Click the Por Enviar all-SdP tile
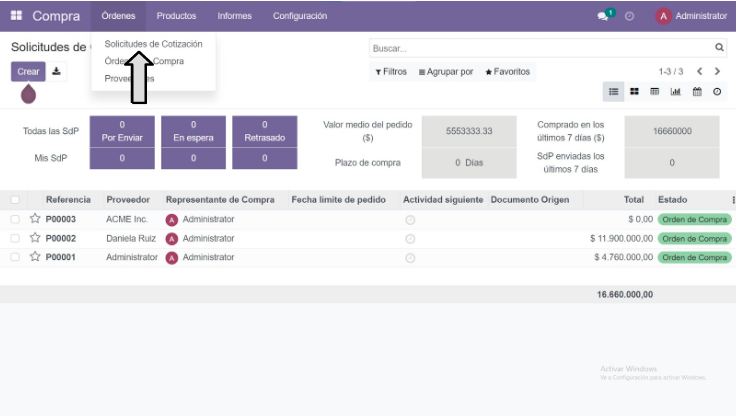The height and width of the screenshot is (418, 739). click(122, 131)
